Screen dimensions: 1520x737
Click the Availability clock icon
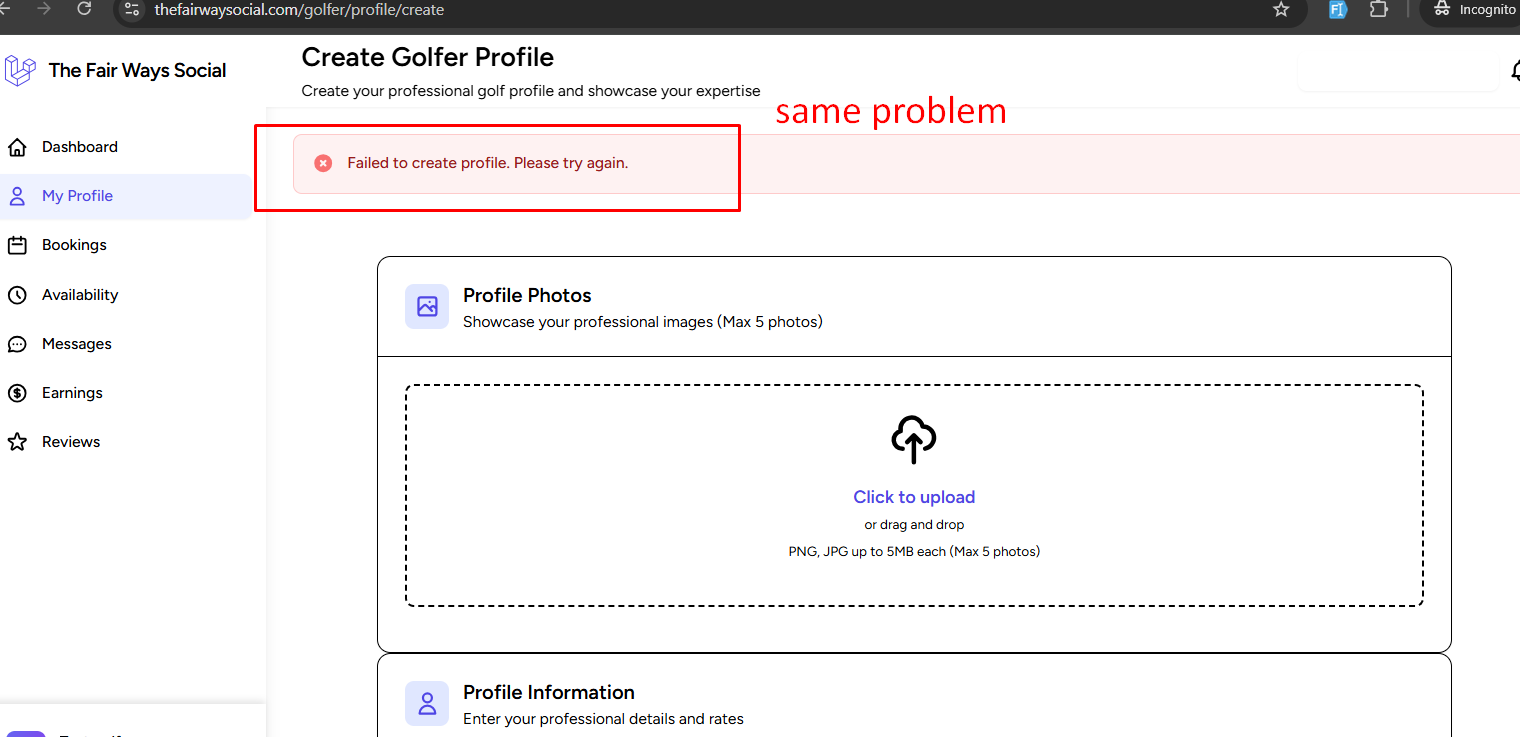point(17,295)
